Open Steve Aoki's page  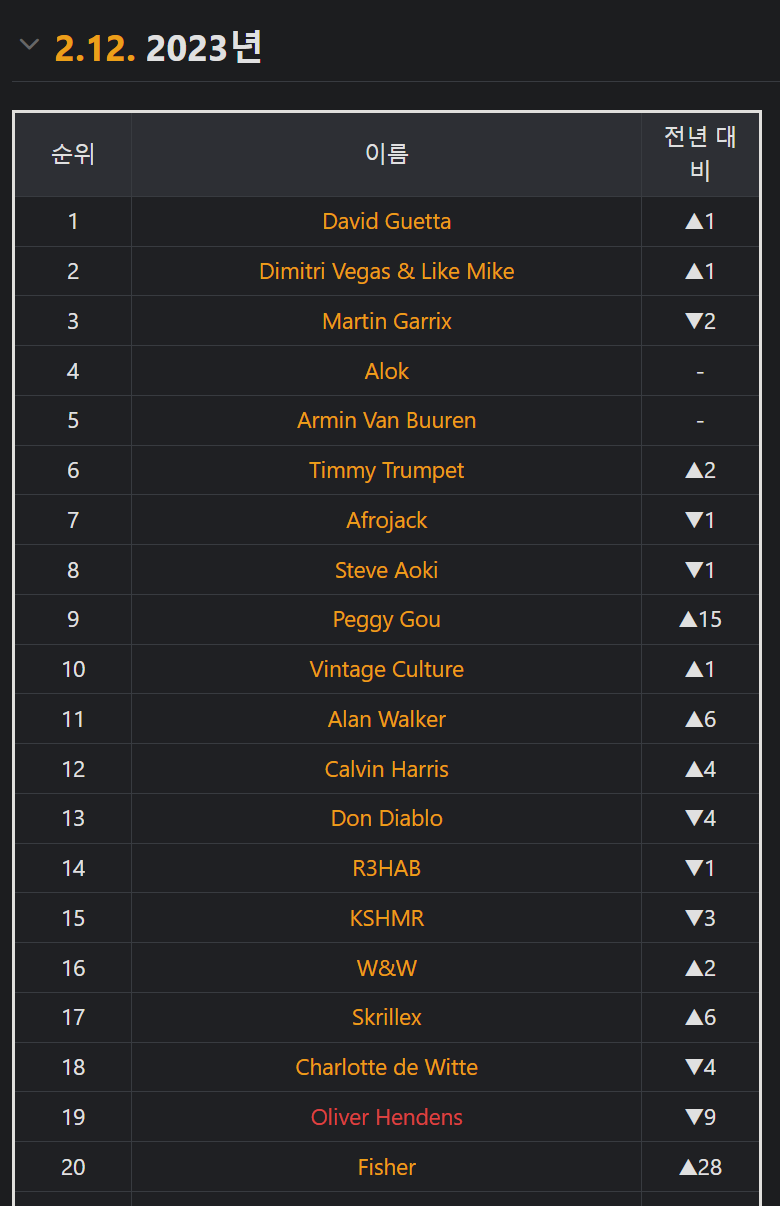386,570
